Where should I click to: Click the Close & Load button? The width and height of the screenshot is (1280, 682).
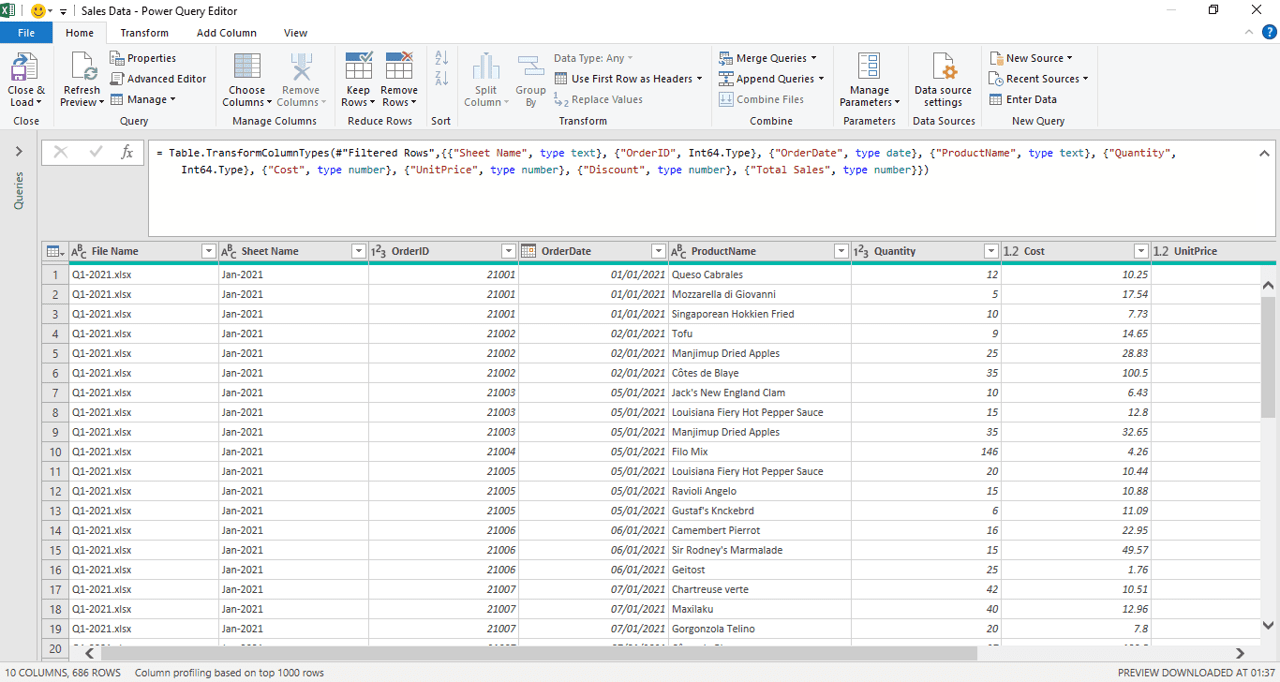point(26,80)
